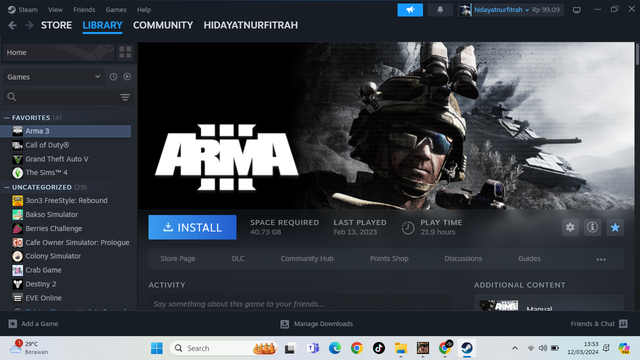Toggle the ready-to-play filter icon
The width and height of the screenshot is (640, 360).
coord(127,77)
